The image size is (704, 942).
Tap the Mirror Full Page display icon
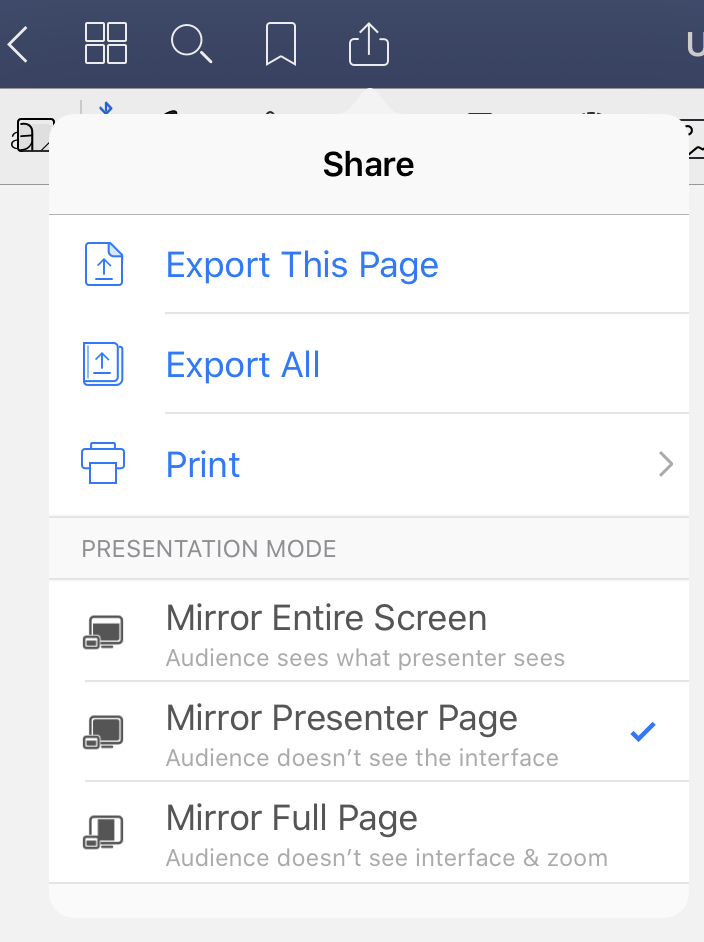[104, 831]
